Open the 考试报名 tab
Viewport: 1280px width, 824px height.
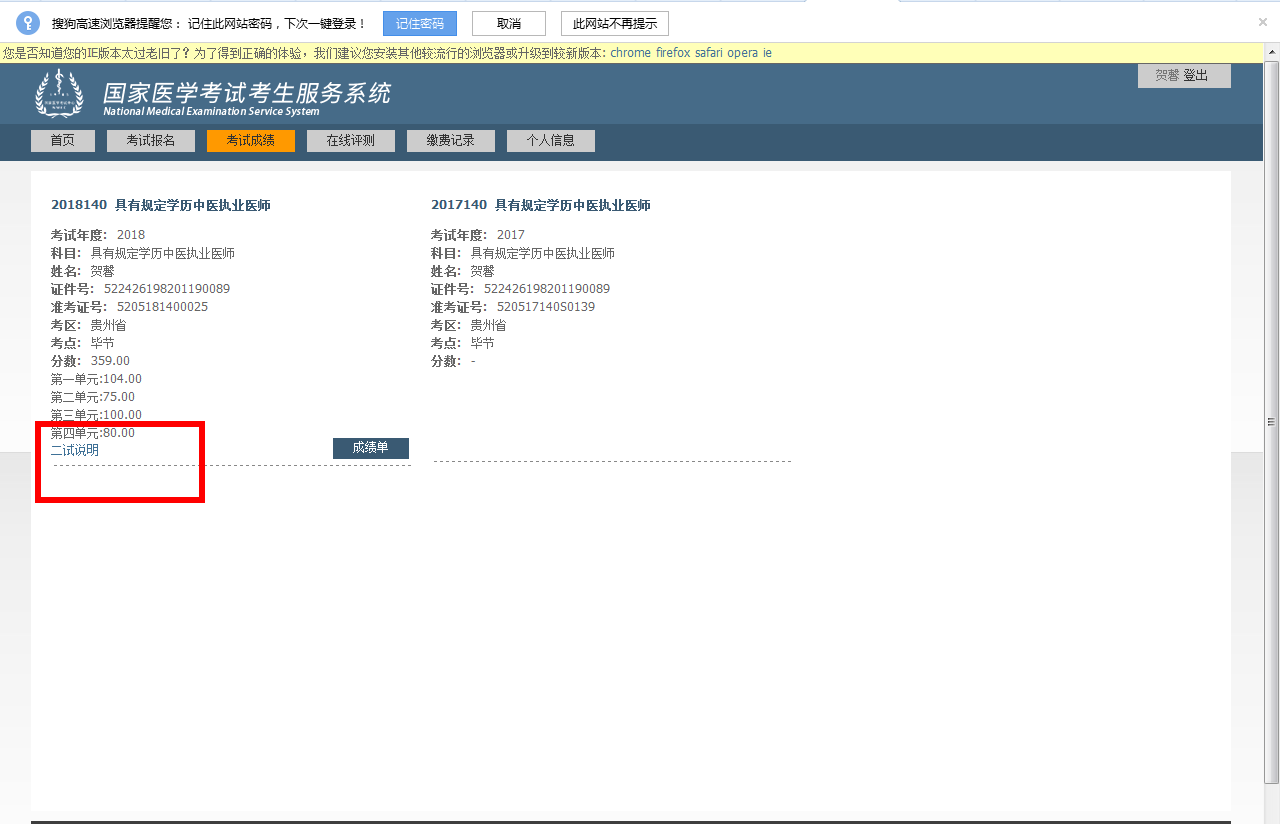click(x=151, y=141)
